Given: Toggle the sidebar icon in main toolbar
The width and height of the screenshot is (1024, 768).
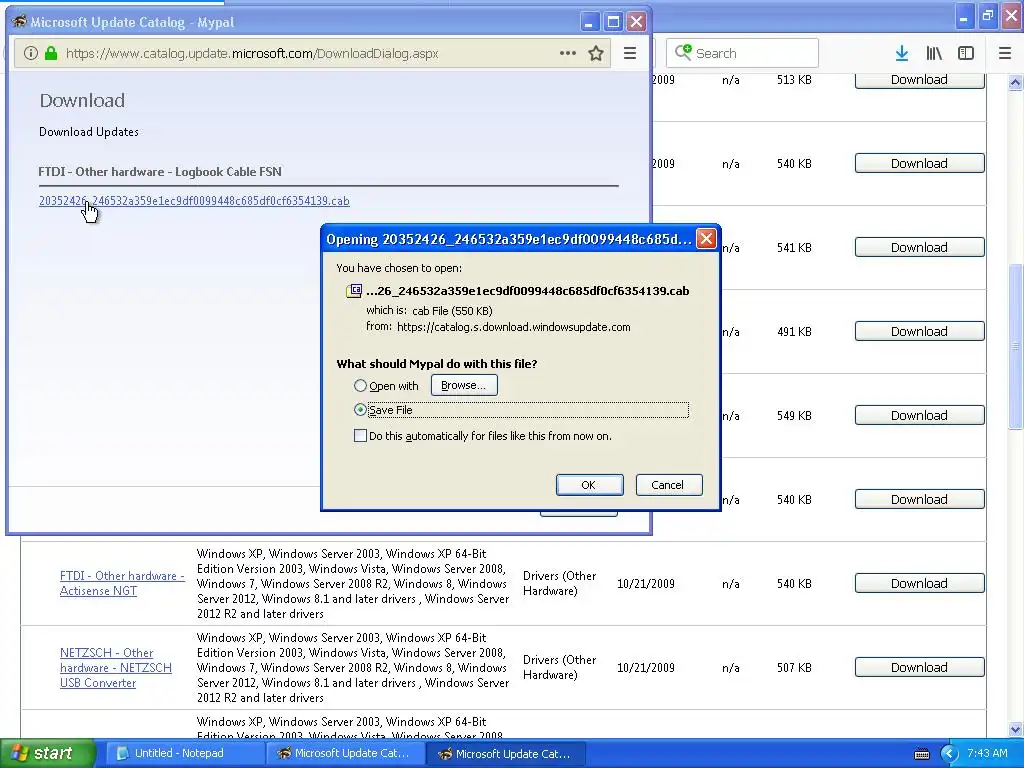Looking at the screenshot, I should point(966,54).
